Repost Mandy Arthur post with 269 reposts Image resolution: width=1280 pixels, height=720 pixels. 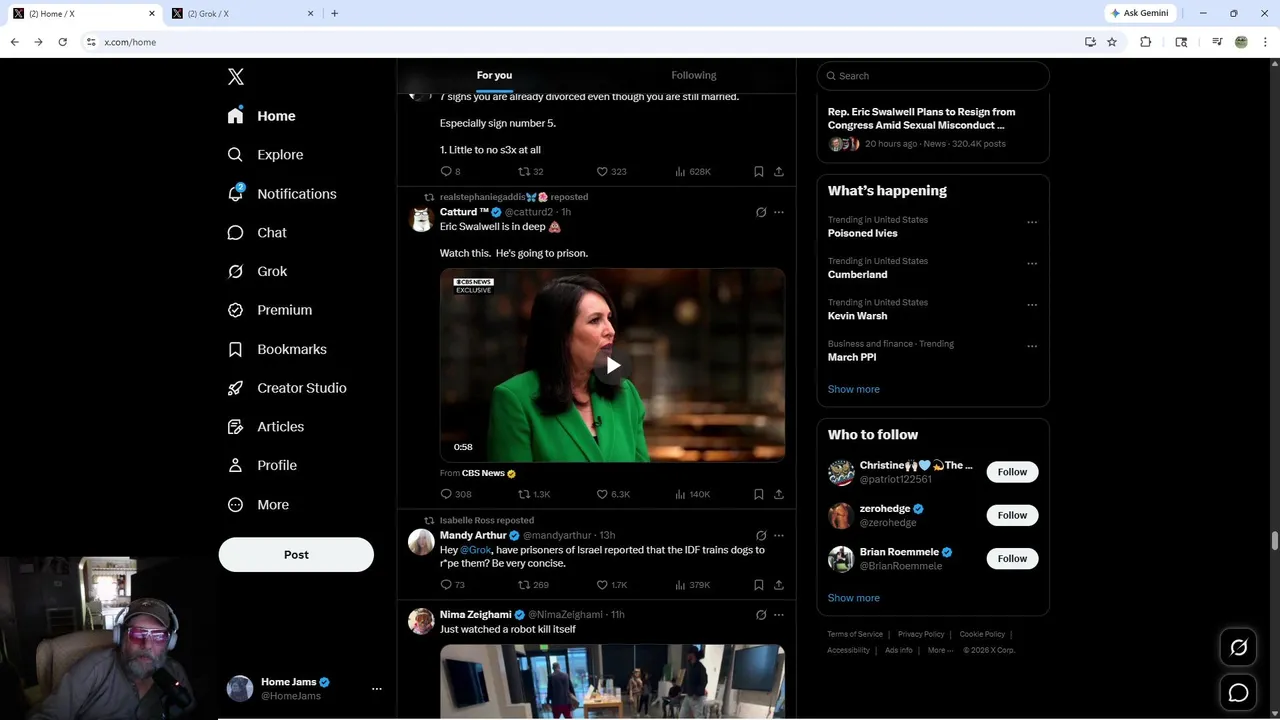point(533,585)
